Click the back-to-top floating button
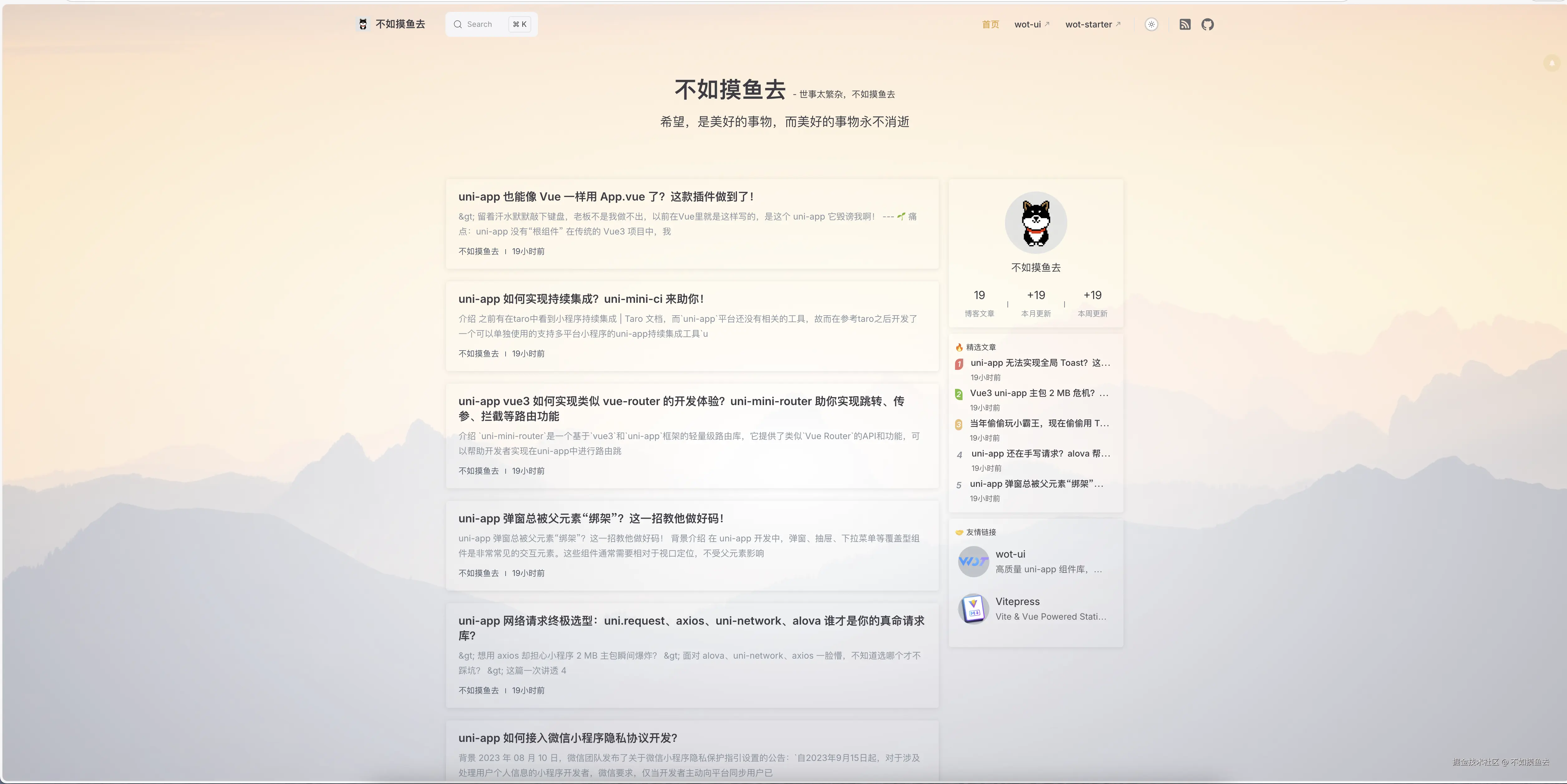The width and height of the screenshot is (1567, 784). click(1552, 63)
